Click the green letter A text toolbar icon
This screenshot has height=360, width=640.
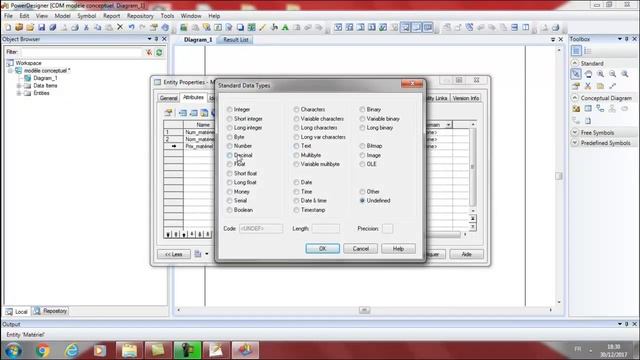tap(285, 27)
